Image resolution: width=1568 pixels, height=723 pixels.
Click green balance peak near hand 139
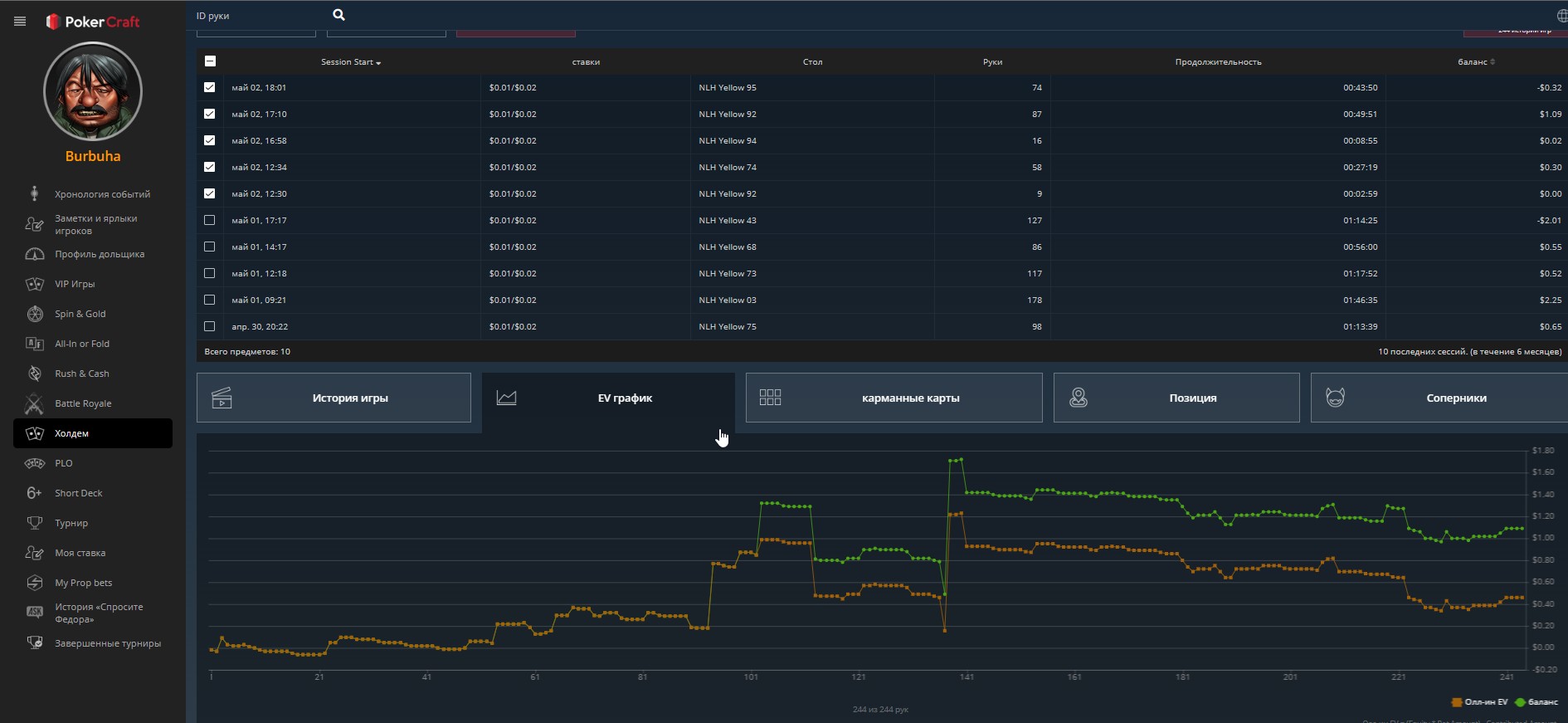tap(955, 459)
